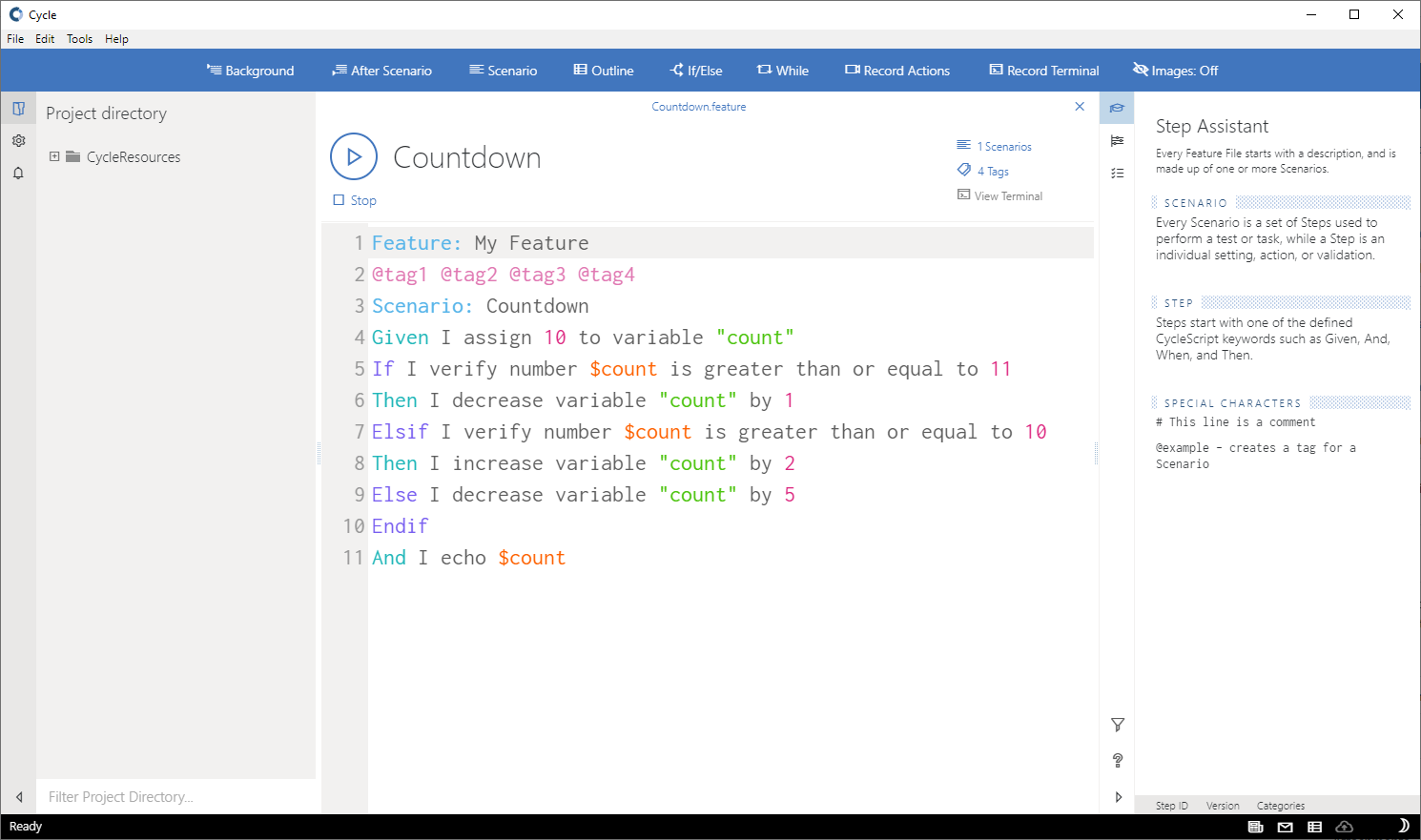The height and width of the screenshot is (840, 1421).
Task: Start Record Terminal from toolbar
Action: [1043, 71]
